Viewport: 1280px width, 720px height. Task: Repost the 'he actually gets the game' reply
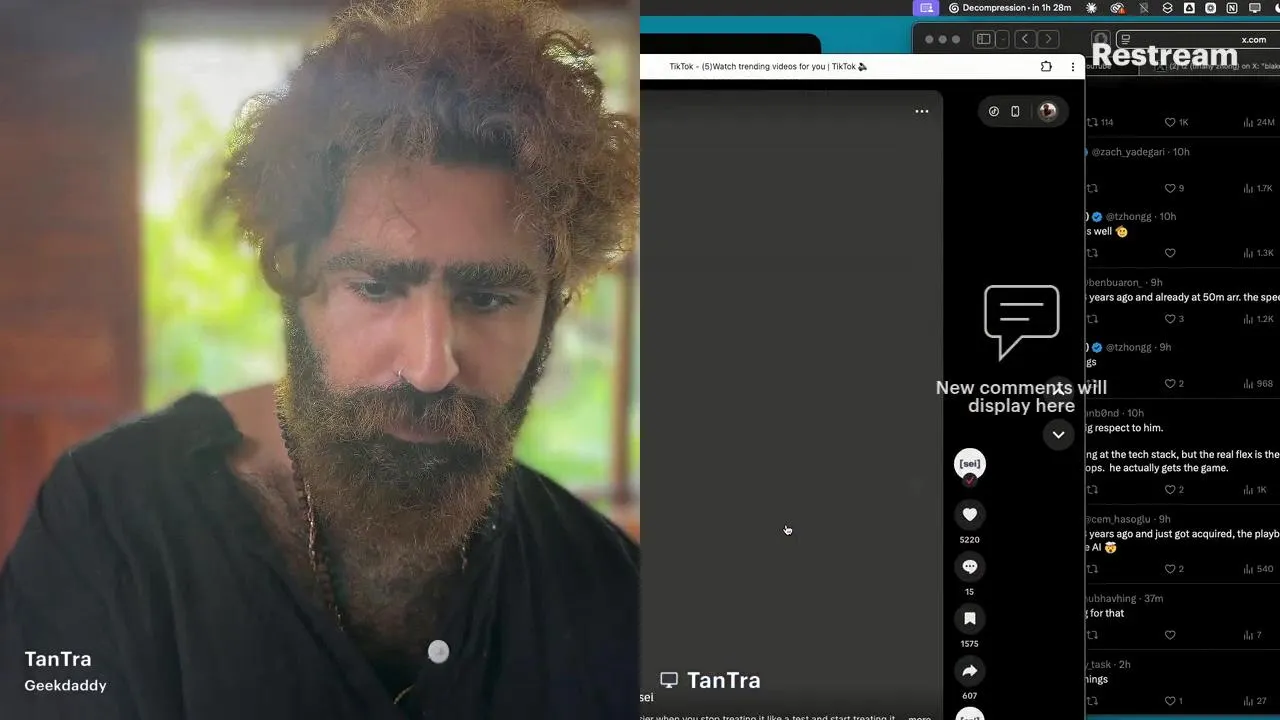coord(1092,490)
